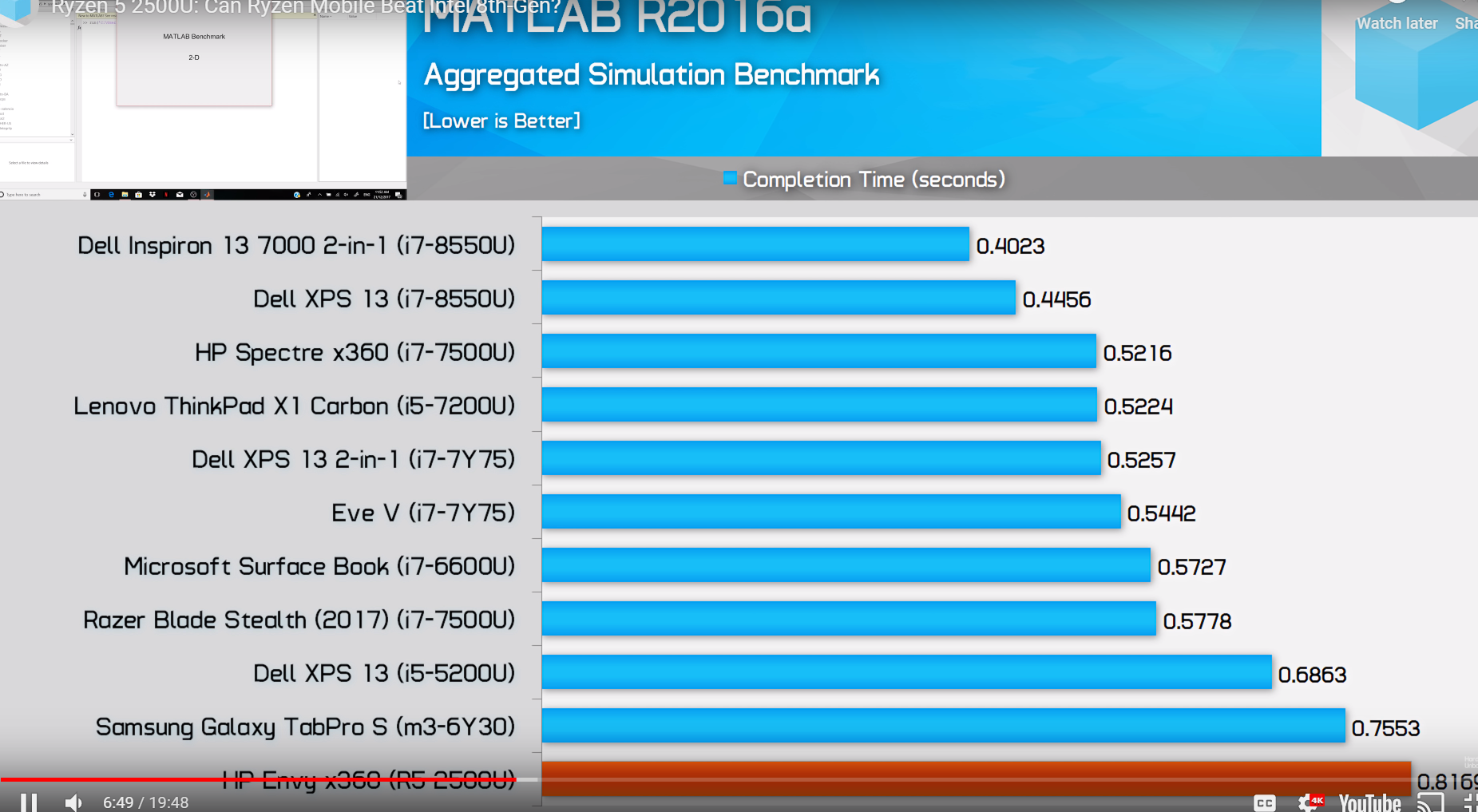
Task: Click the HP Spectre x360 (i7-7500U) label
Action: pyautogui.click(x=355, y=352)
